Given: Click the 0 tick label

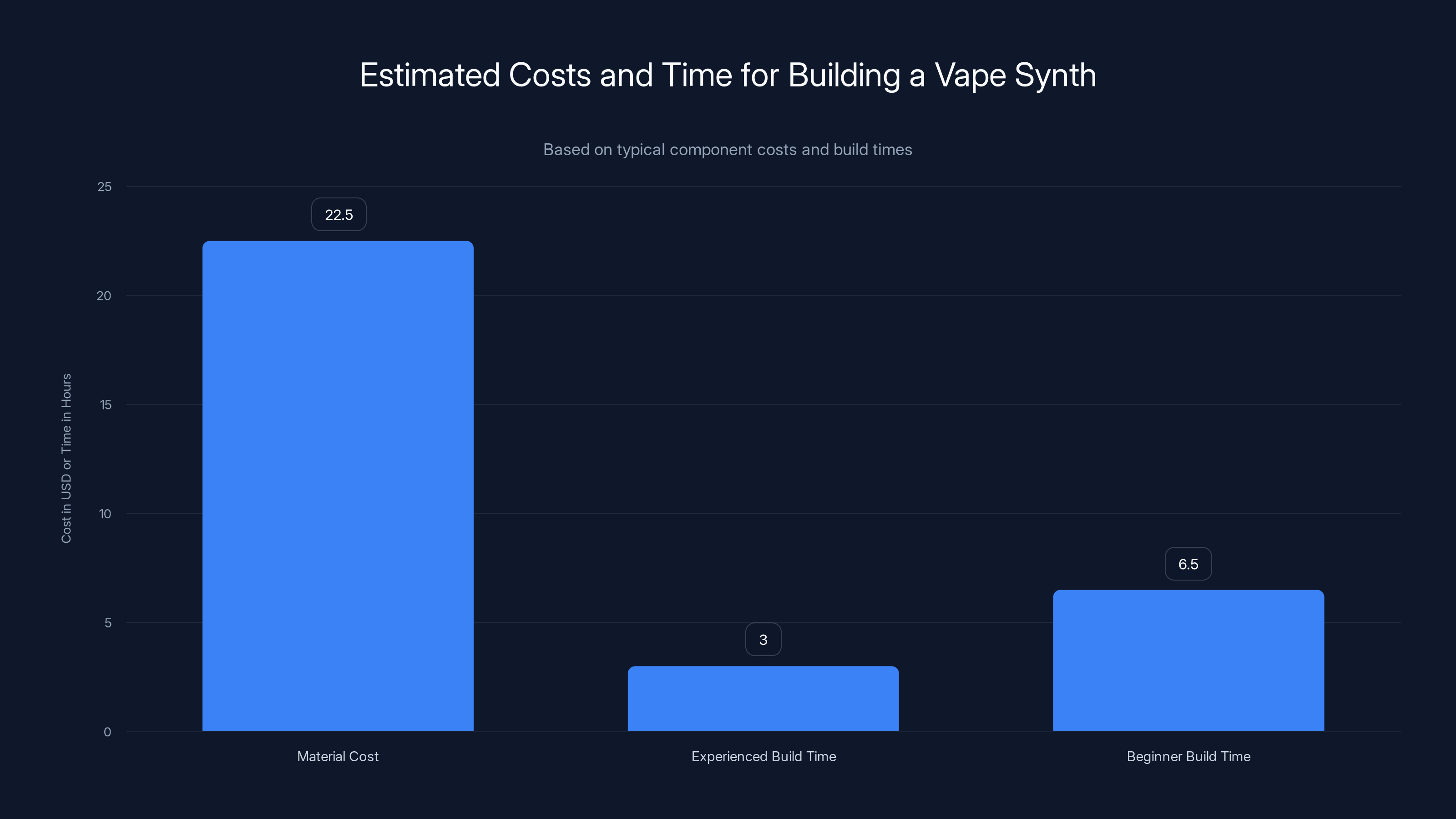Looking at the screenshot, I should tap(107, 731).
